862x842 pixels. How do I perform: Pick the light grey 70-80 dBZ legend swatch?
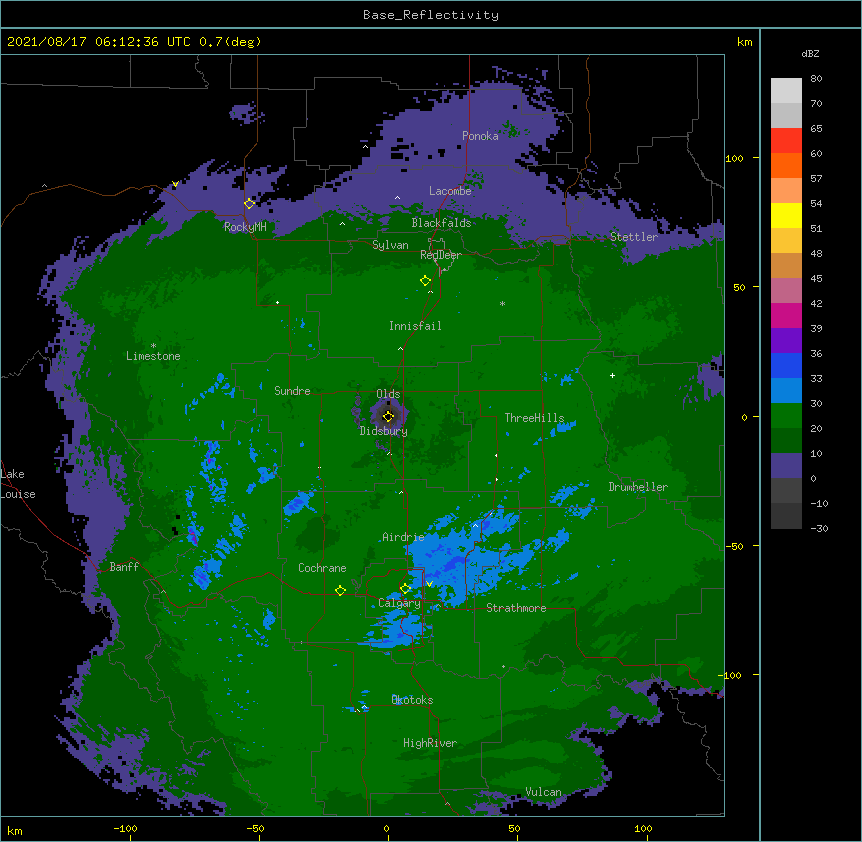pyautogui.click(x=786, y=91)
